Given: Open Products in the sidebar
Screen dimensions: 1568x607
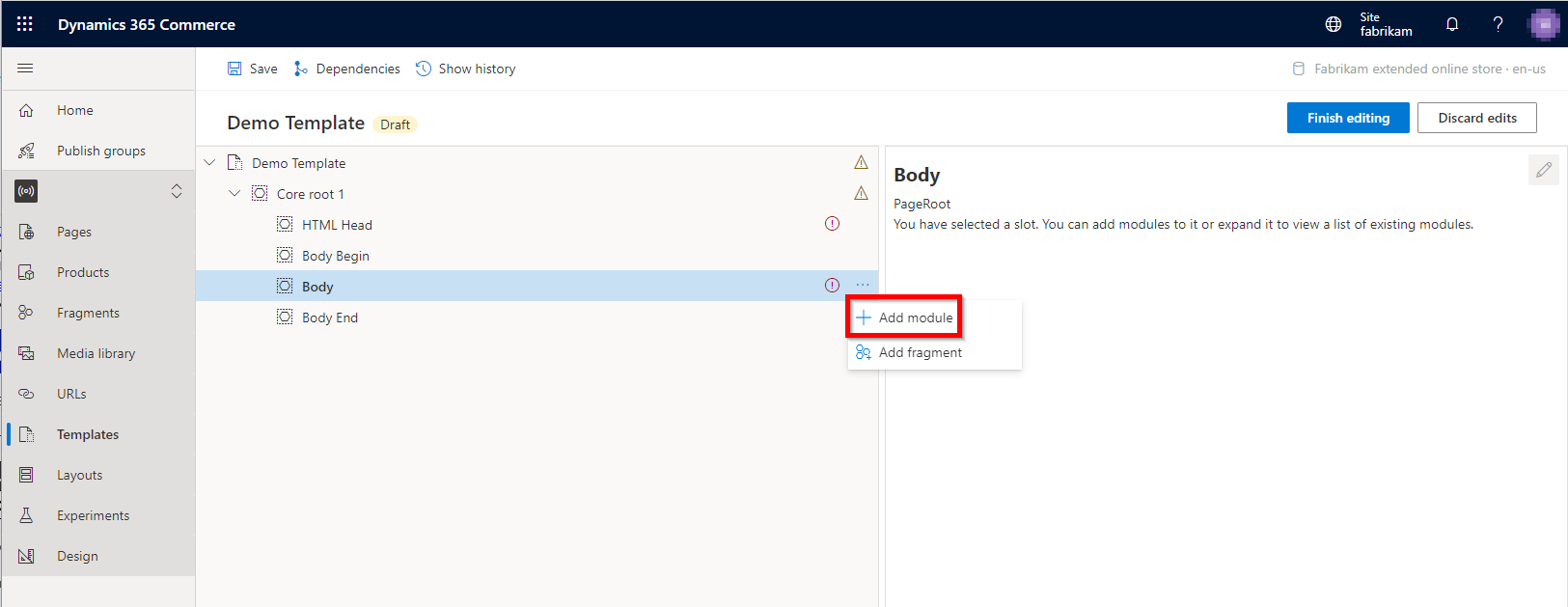Looking at the screenshot, I should (98, 272).
